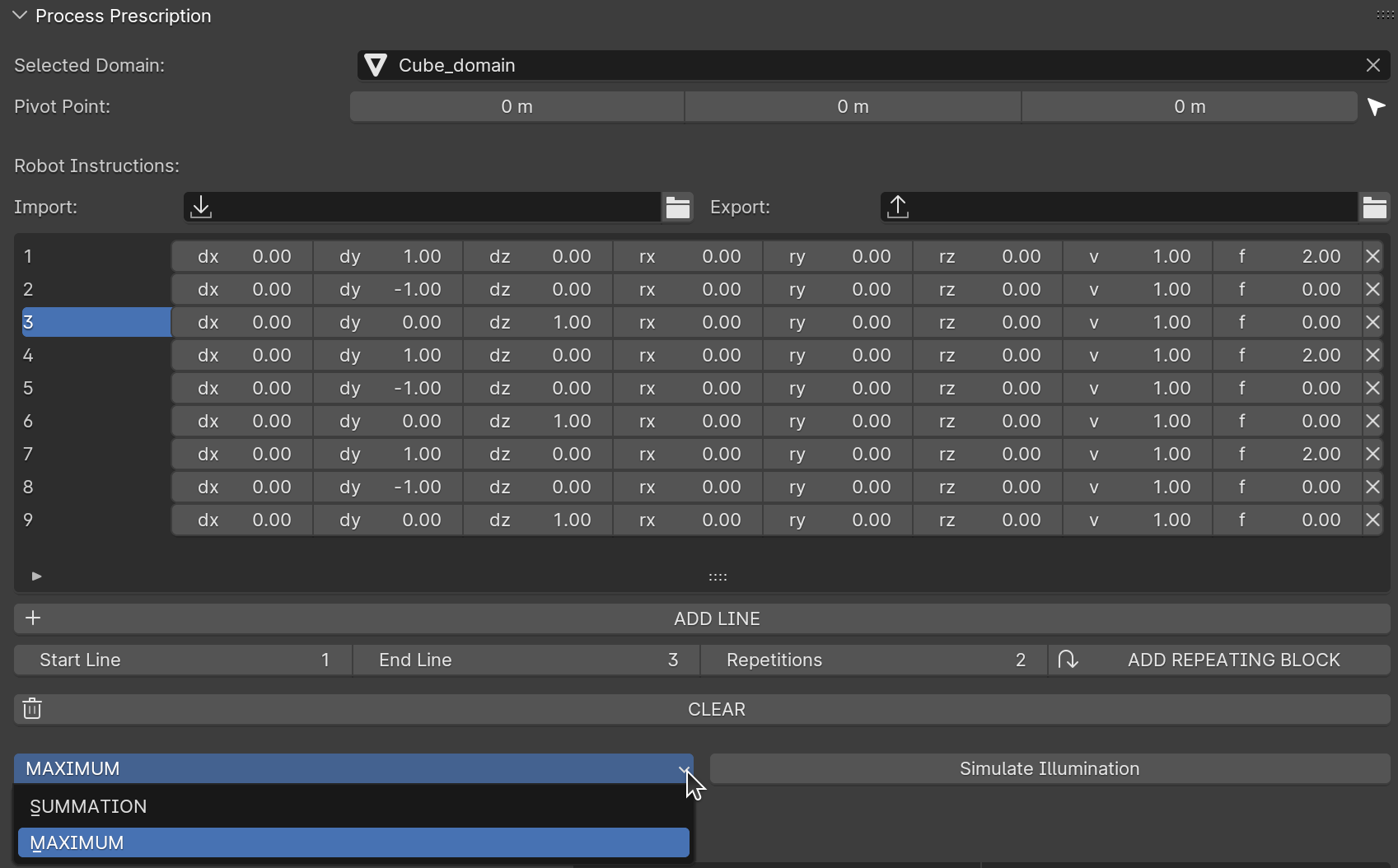The height and width of the screenshot is (868, 1398).
Task: Clear the selected Cube_domain object
Action: [1372, 65]
